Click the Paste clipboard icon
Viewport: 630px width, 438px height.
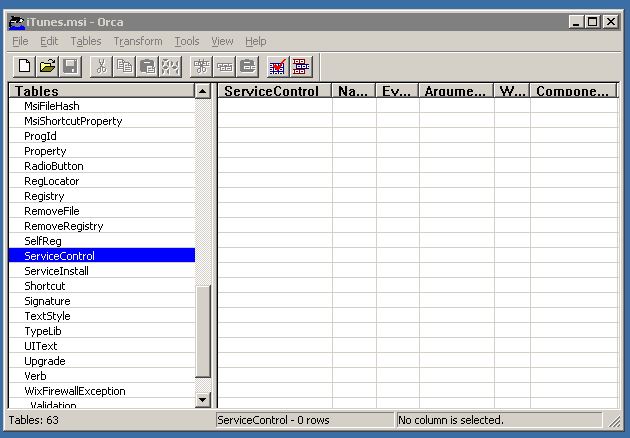point(147,66)
